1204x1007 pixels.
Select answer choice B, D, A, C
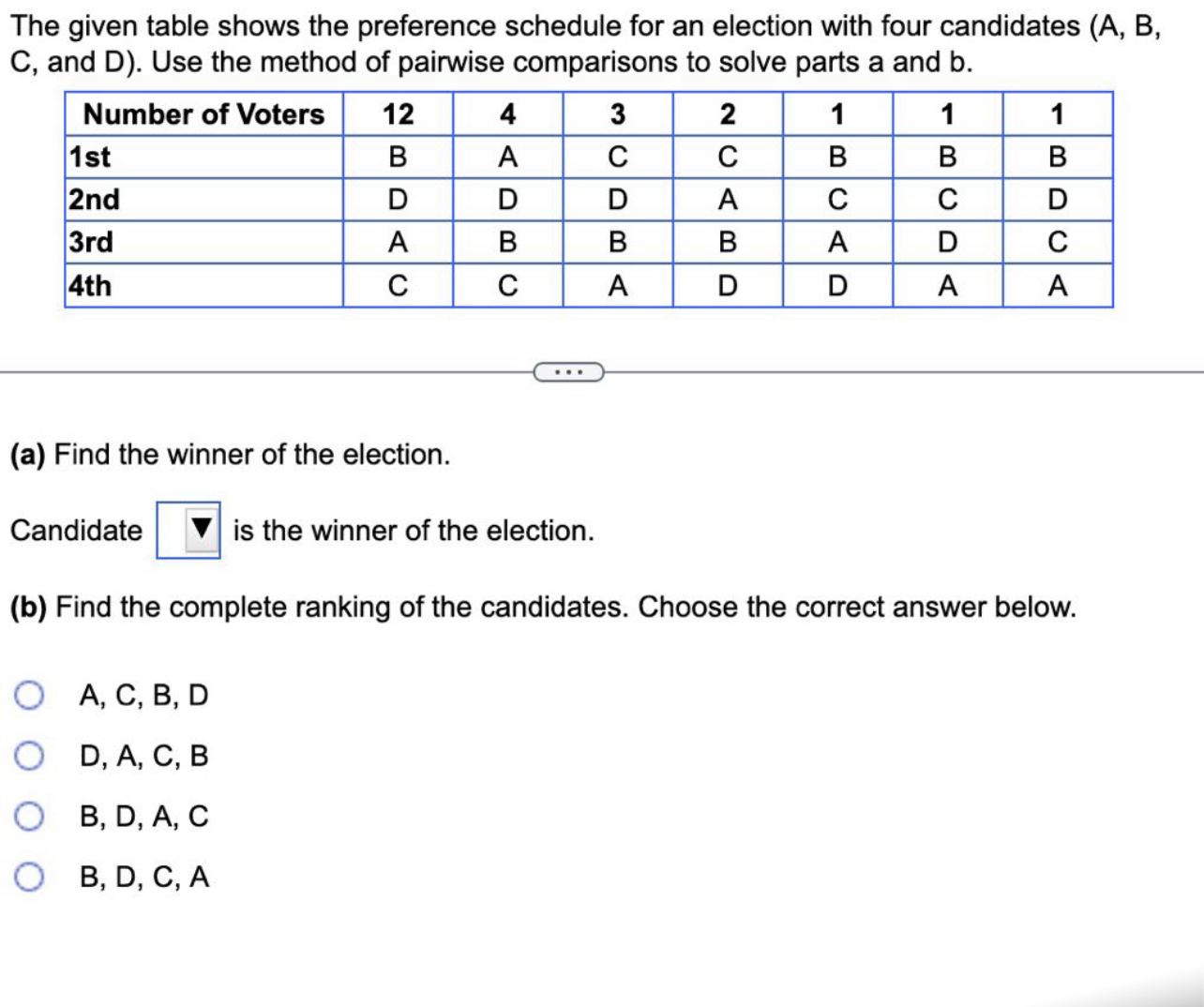pos(31,816)
